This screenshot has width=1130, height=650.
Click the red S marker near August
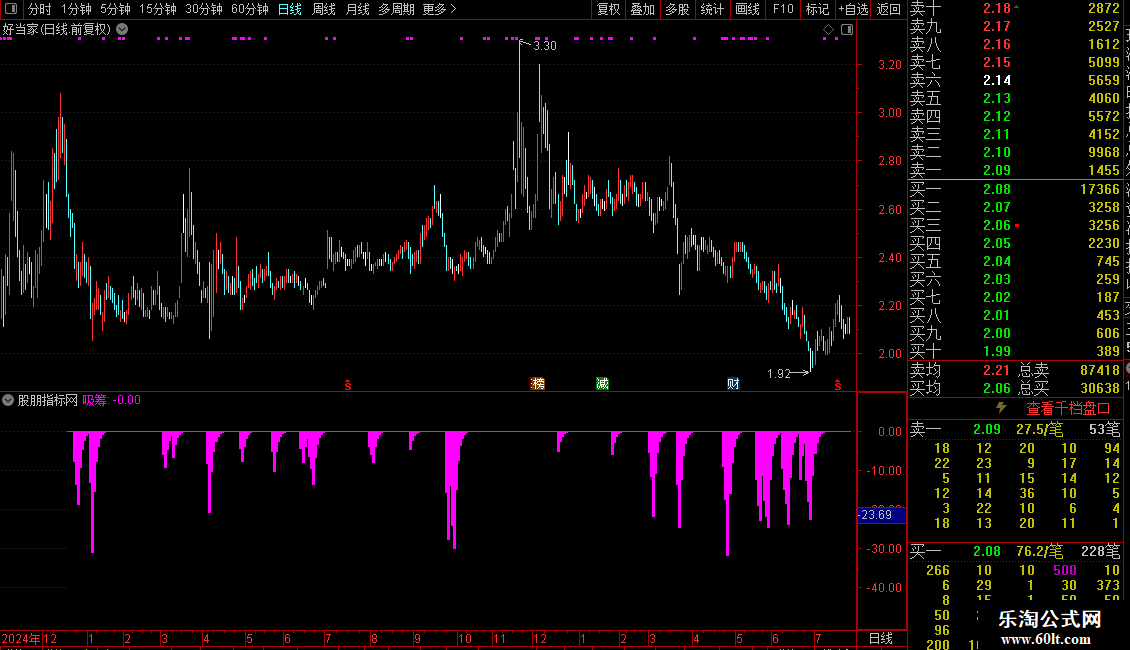point(347,385)
